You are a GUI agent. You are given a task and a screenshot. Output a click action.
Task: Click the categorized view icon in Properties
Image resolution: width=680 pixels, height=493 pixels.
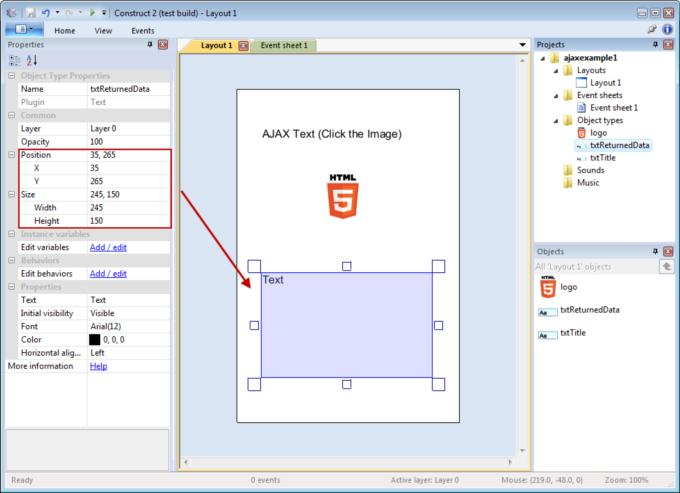tap(14, 60)
